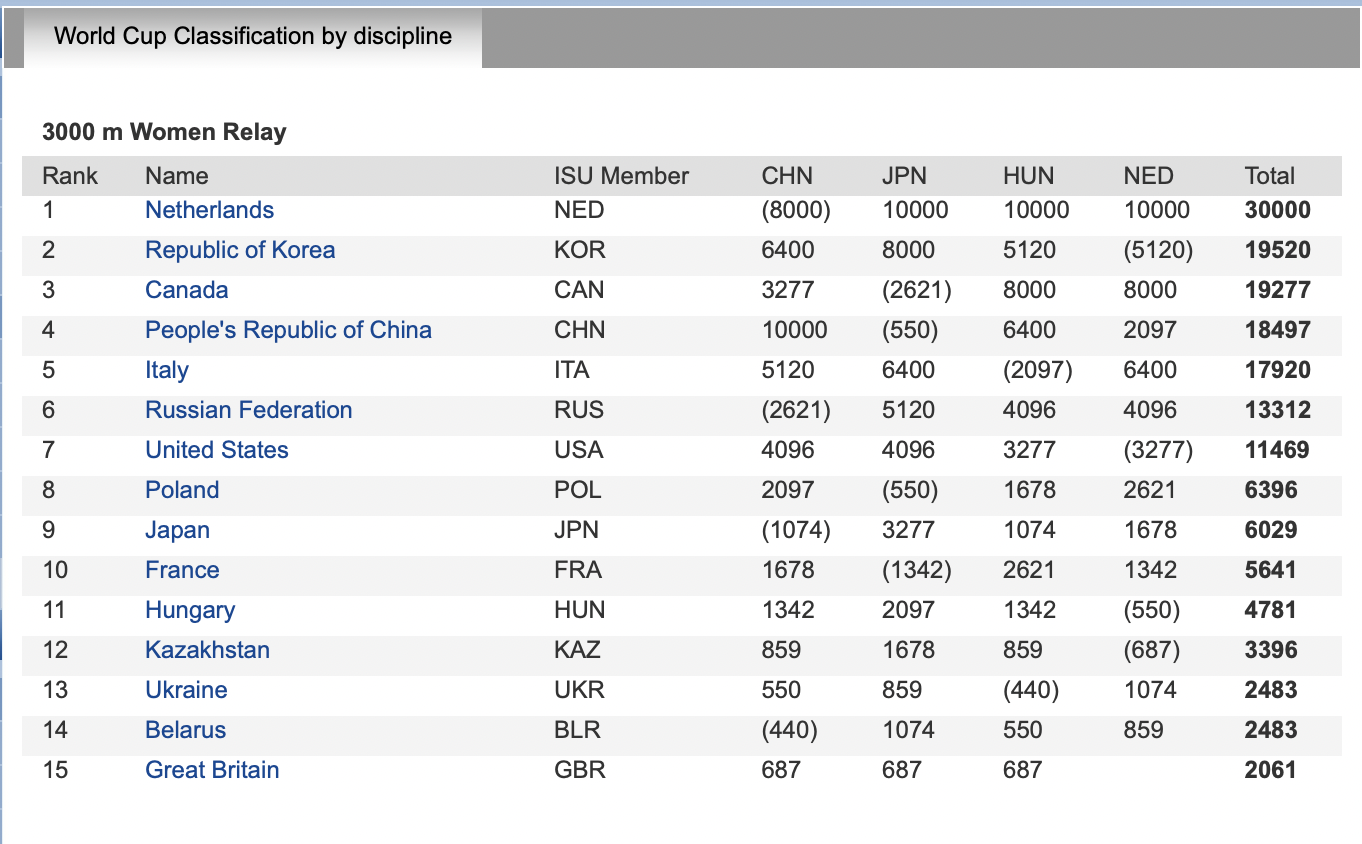Click the Kazakhstan team link
Image resolution: width=1362 pixels, height=844 pixels.
[208, 650]
